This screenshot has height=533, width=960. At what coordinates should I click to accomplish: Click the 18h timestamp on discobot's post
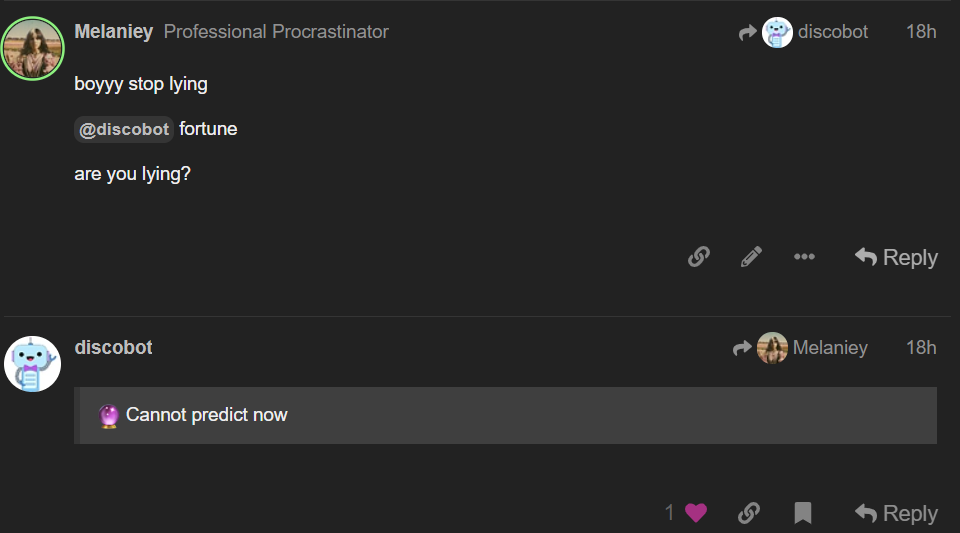coord(920,348)
